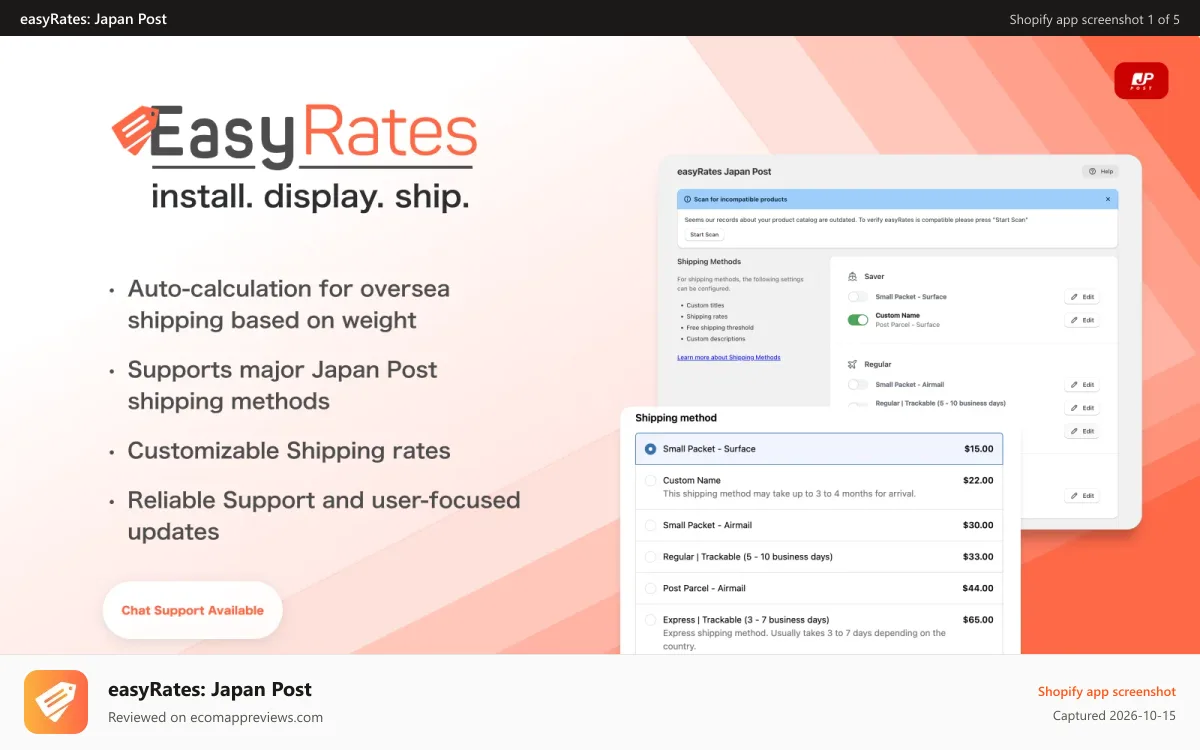Click the Saver section label
Screen dimensions: 1200x750
pos(874,276)
